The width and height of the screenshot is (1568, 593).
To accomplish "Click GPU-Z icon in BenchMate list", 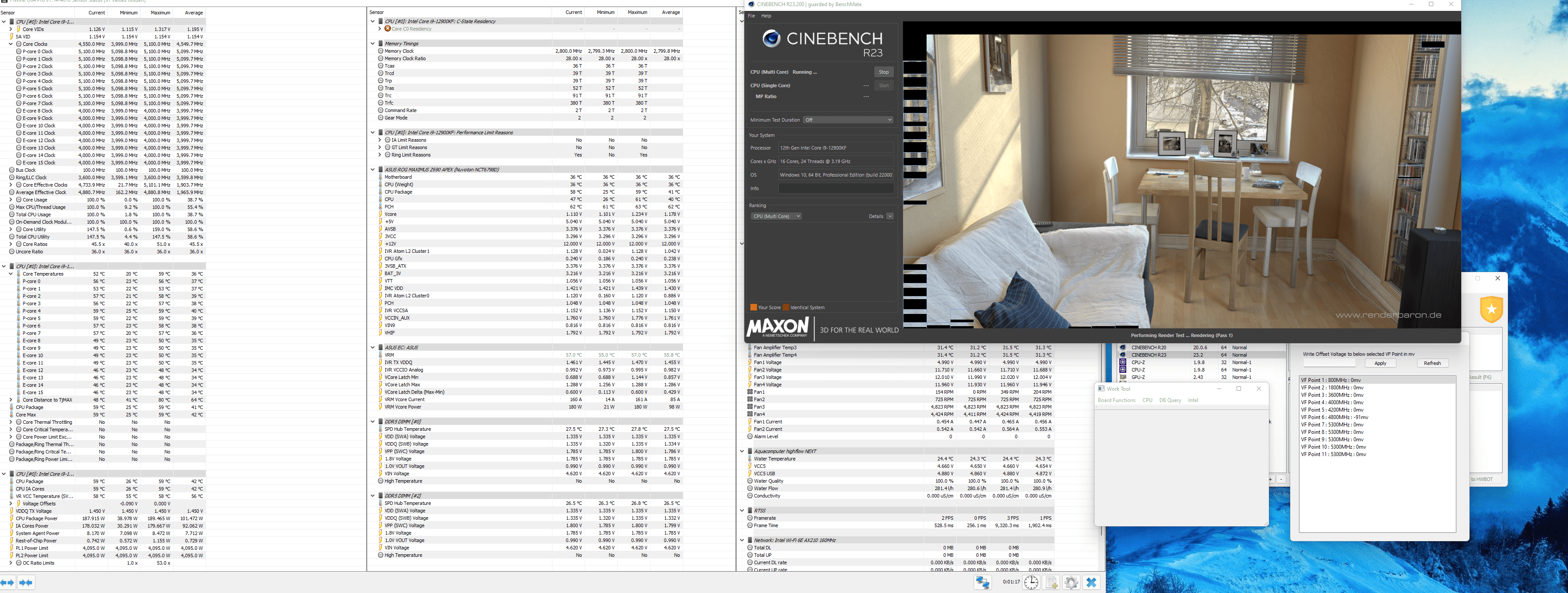I will coord(1123,377).
